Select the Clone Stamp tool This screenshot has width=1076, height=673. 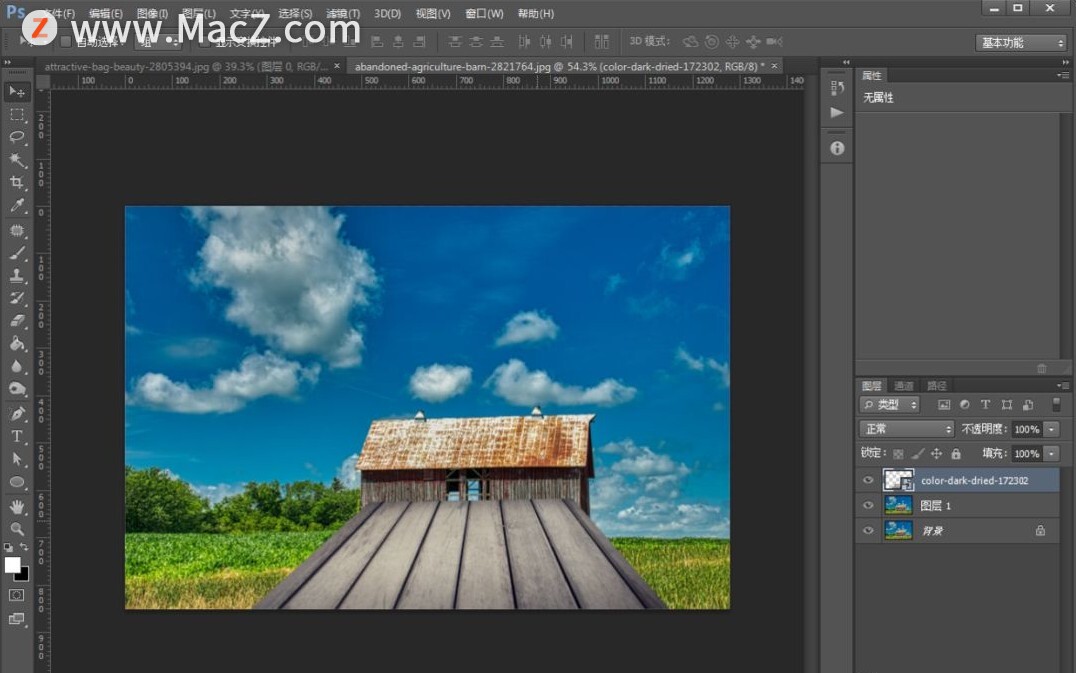pos(17,276)
